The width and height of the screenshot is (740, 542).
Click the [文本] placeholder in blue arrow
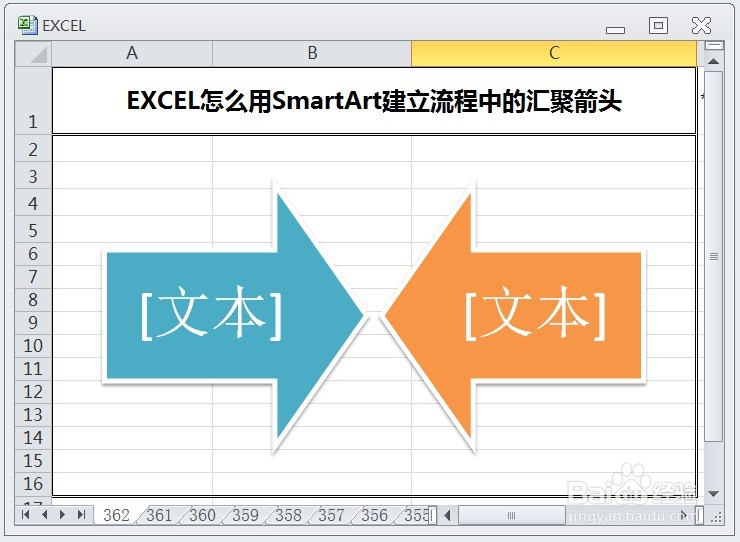point(211,313)
